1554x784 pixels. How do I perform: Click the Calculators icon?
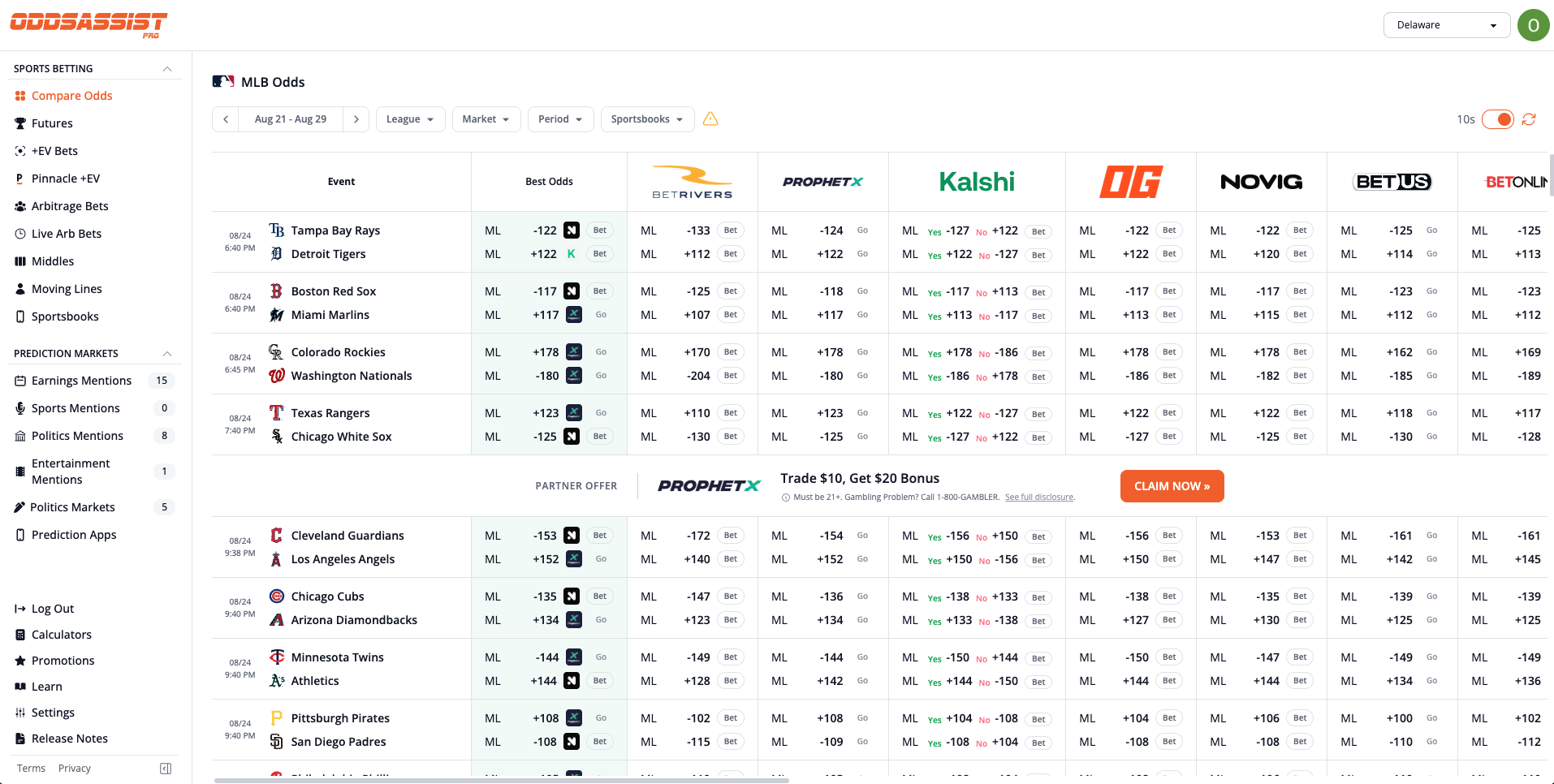20,635
